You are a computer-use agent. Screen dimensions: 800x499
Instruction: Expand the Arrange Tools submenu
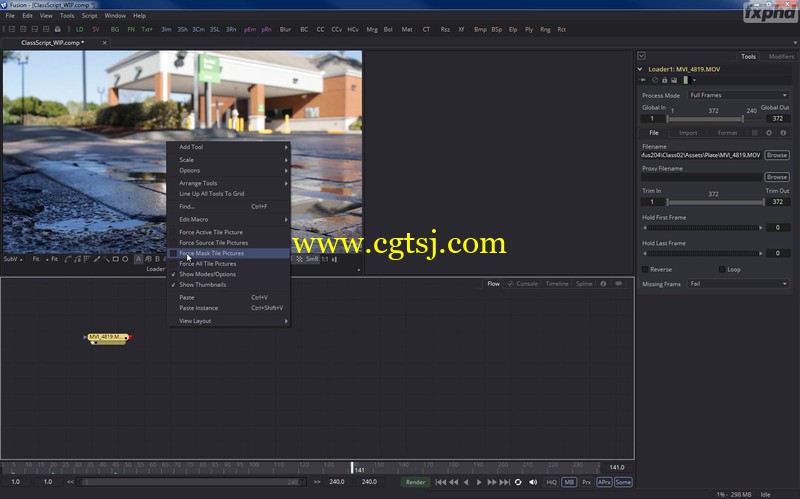(x=229, y=183)
